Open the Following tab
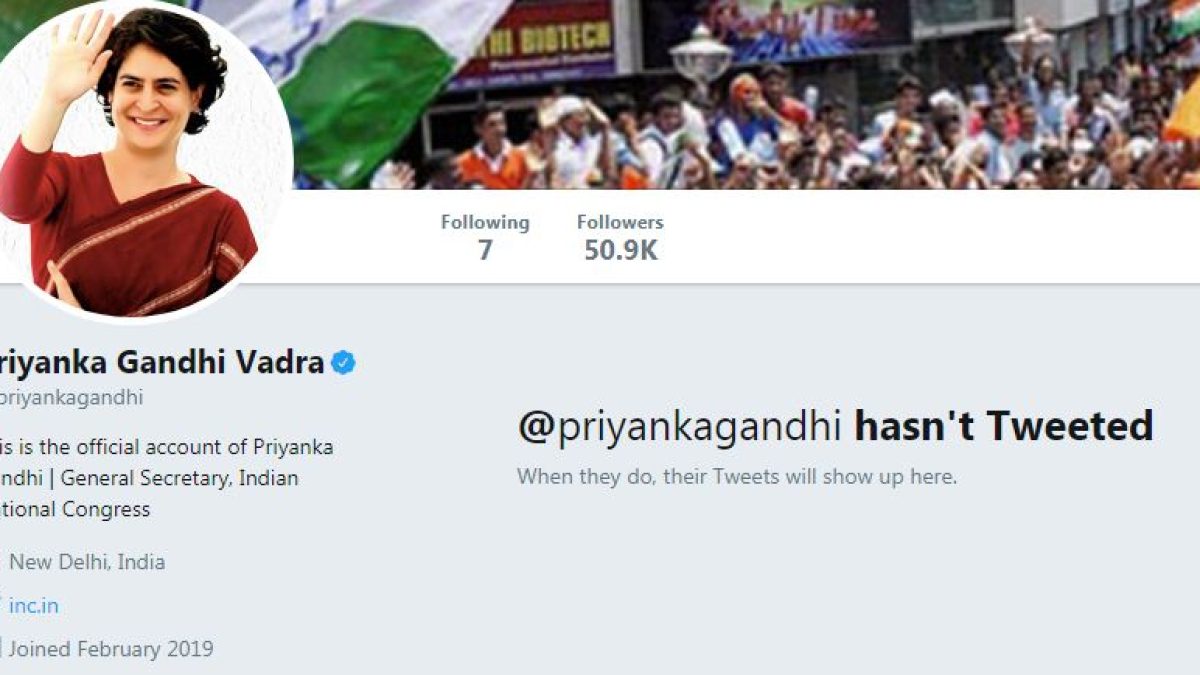This screenshot has height=675, width=1200. click(x=485, y=237)
